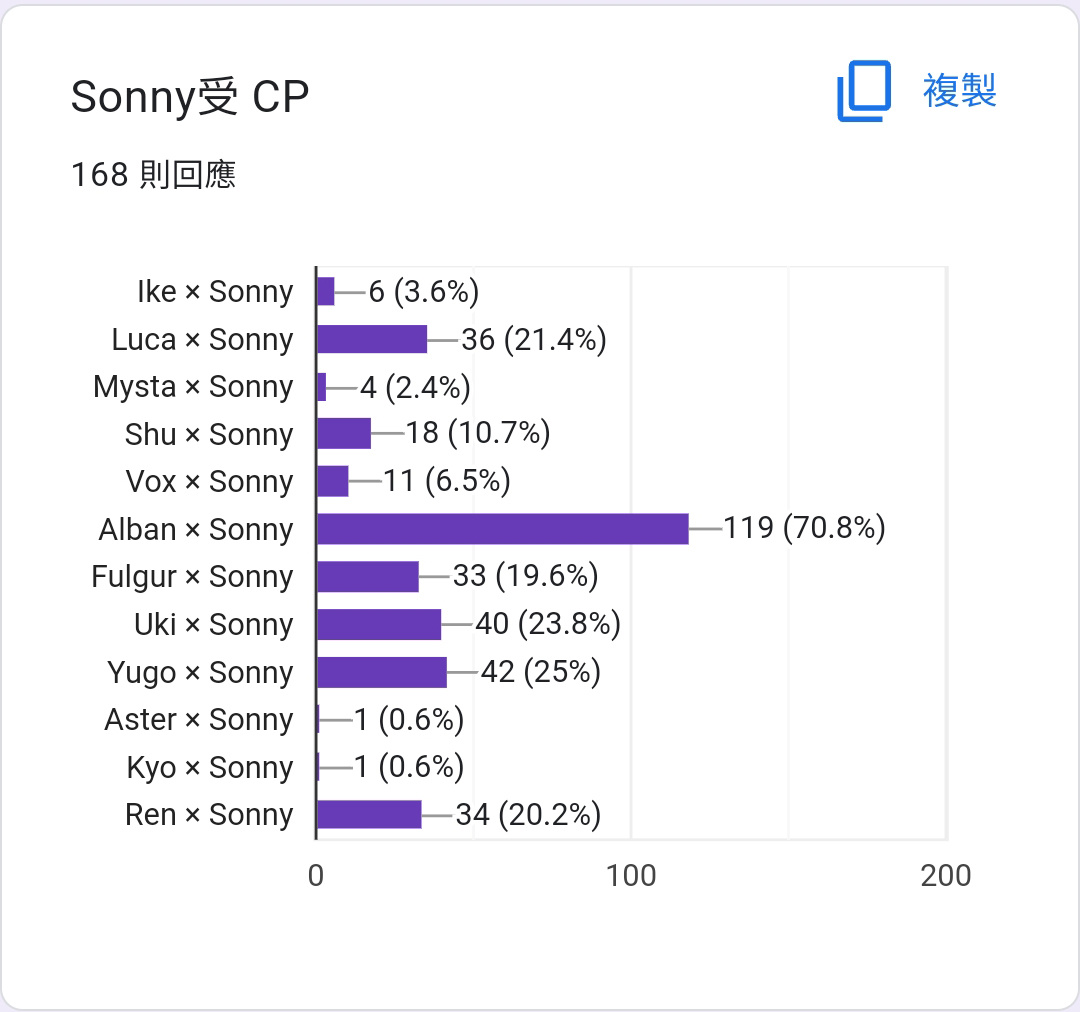
Task: Click the Yugo × Sonny bar
Action: (x=382, y=672)
